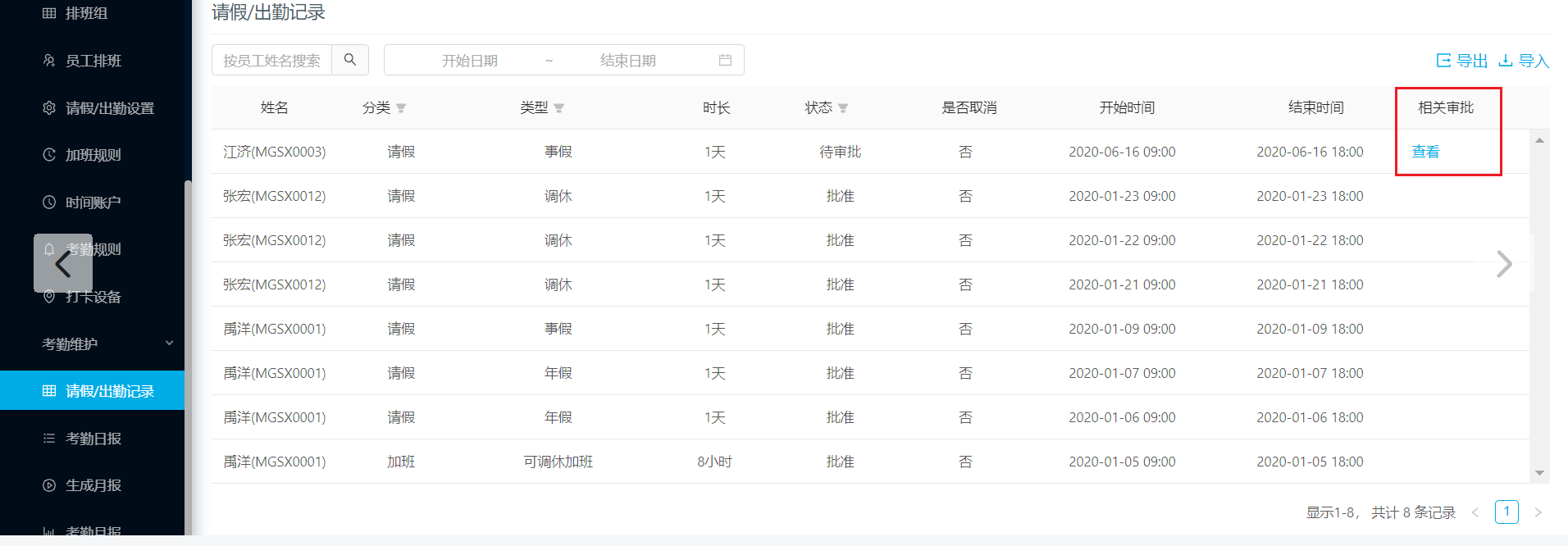Open the 分类 column filter funnel

[x=401, y=108]
